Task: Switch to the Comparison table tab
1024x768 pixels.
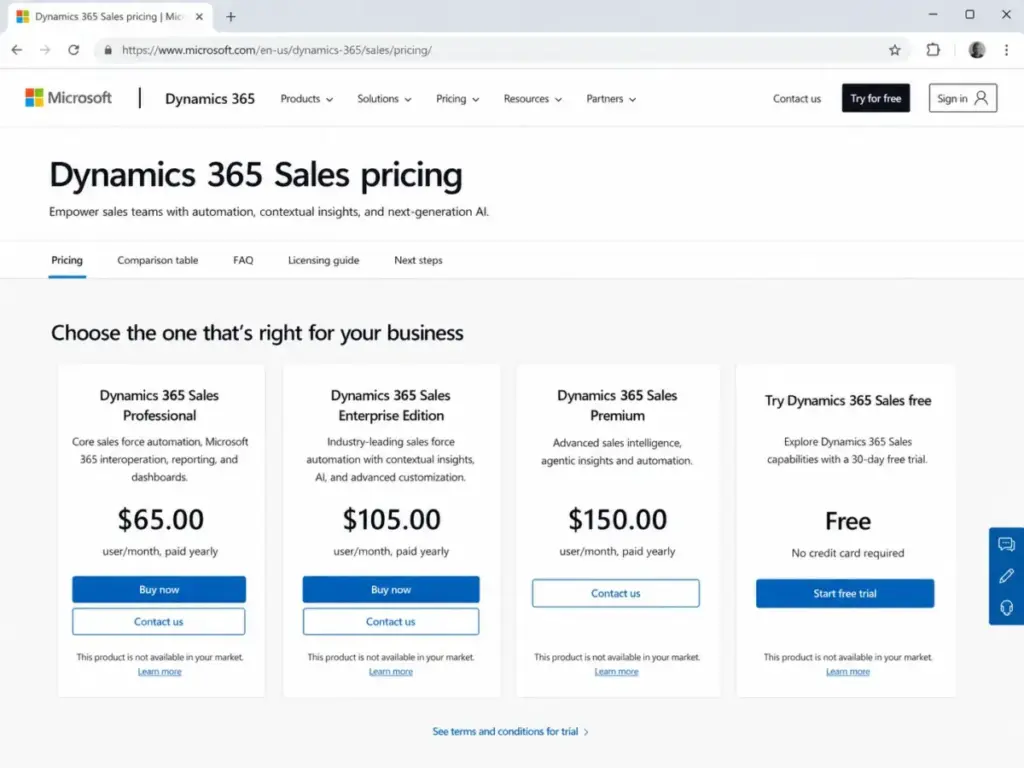Action: click(x=157, y=260)
